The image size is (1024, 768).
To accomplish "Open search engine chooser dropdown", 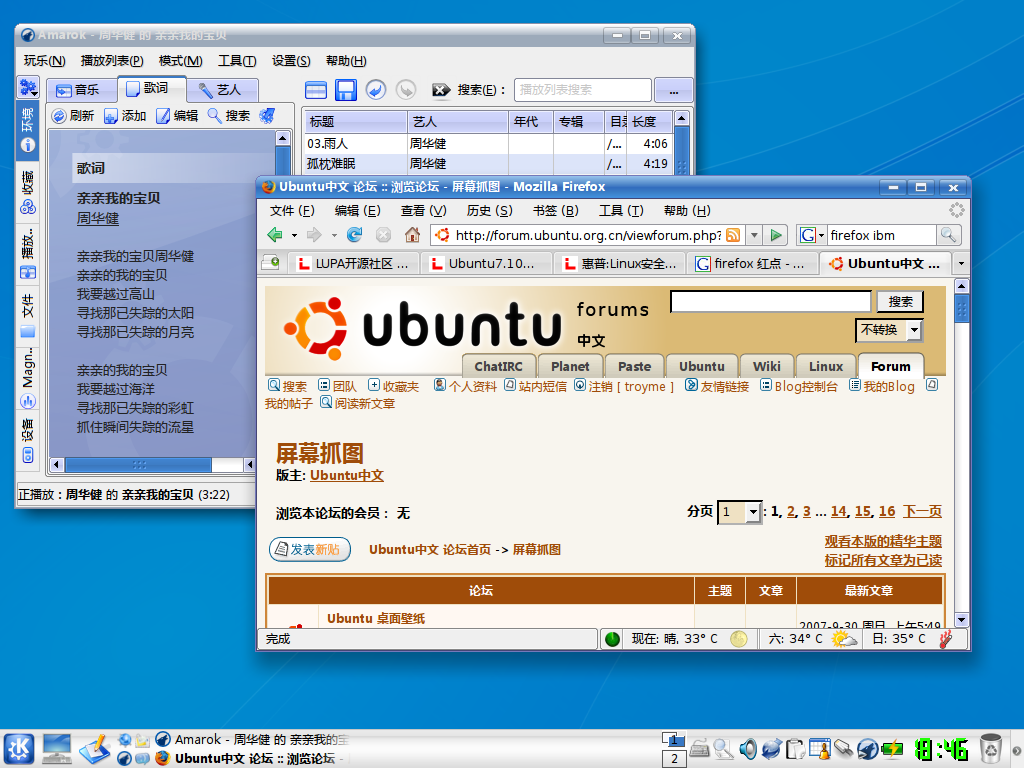I will coord(813,235).
